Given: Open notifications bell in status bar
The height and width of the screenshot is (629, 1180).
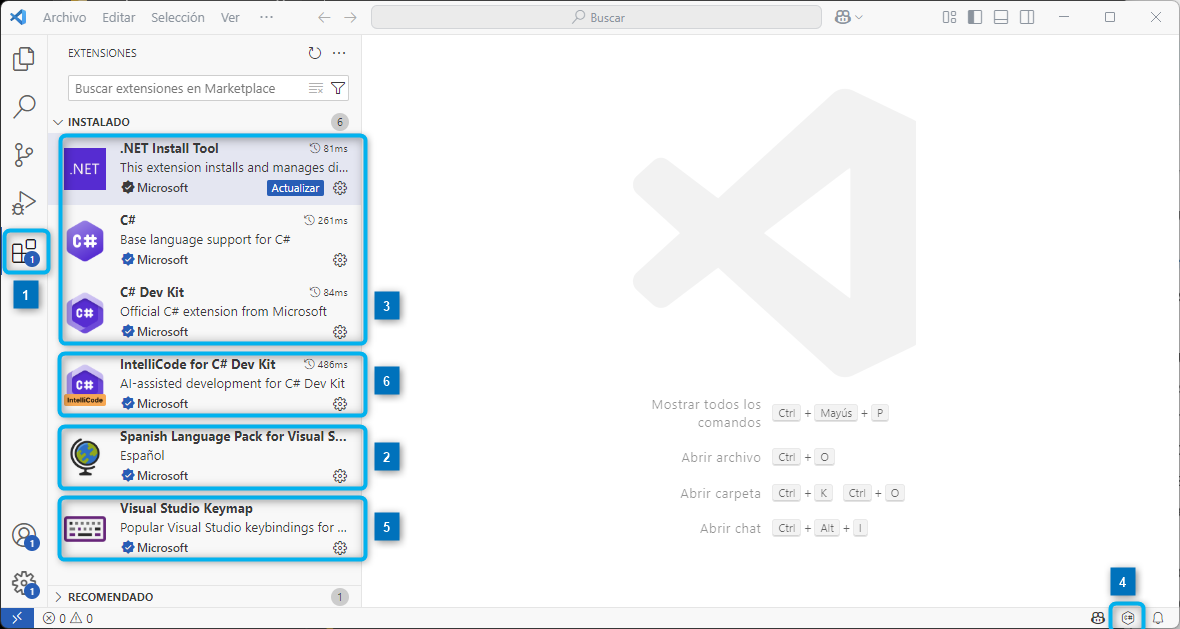Looking at the screenshot, I should pos(1158,618).
